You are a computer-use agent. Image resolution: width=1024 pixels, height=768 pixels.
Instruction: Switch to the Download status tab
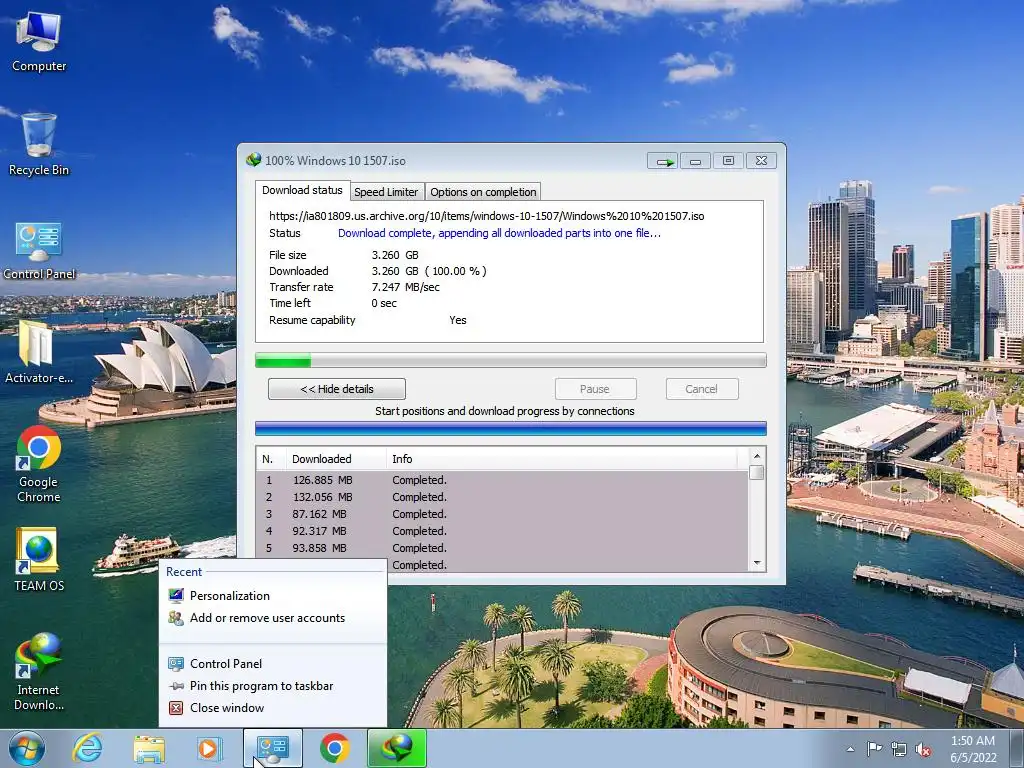tap(302, 190)
